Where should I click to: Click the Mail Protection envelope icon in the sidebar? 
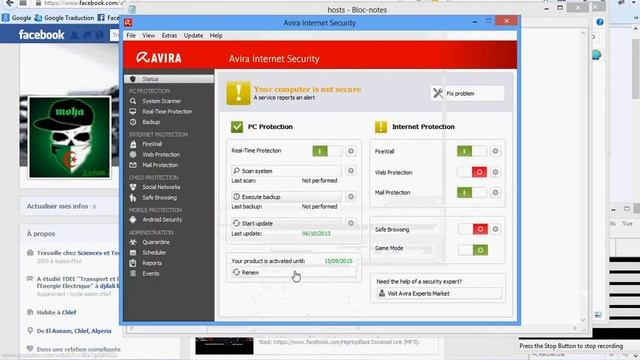click(133, 165)
